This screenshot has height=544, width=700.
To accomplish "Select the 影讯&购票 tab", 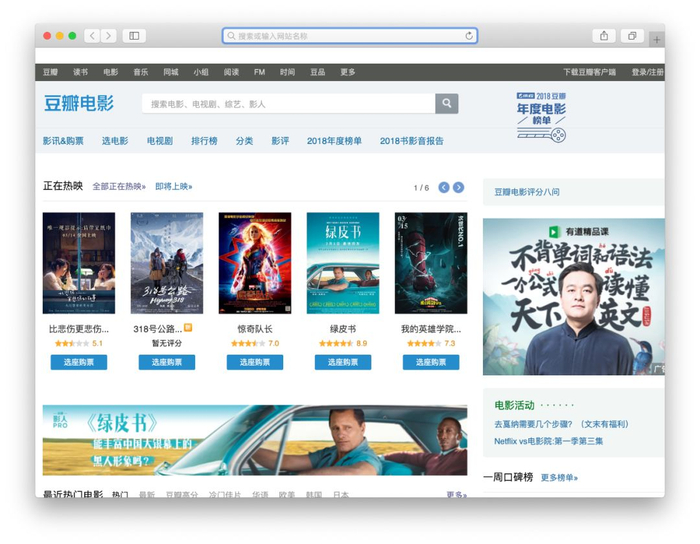I will [x=63, y=141].
